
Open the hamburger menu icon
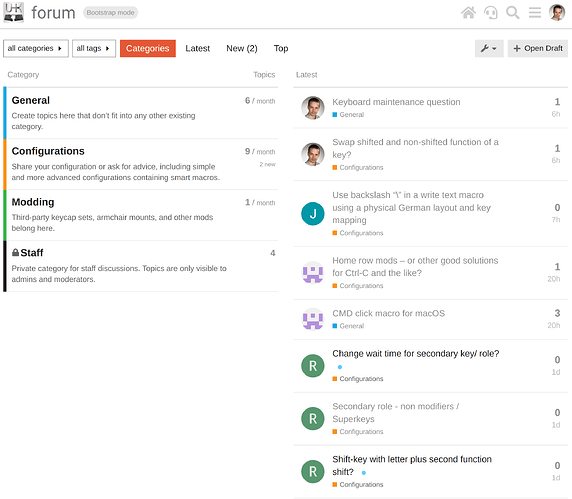pos(535,12)
